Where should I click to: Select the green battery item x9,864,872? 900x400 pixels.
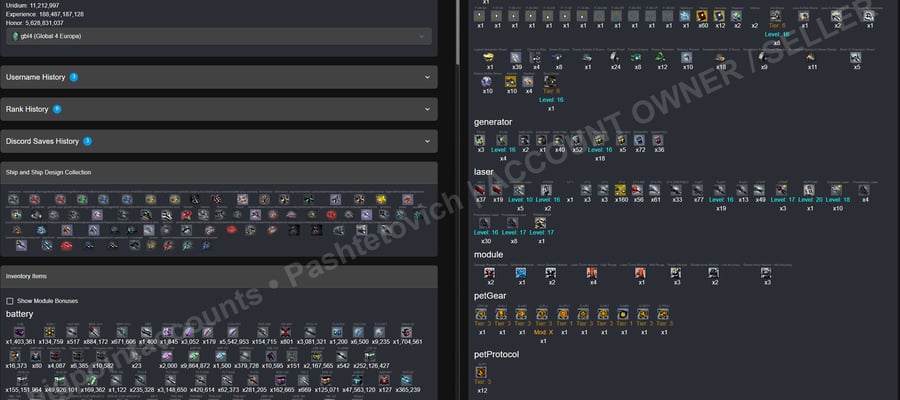click(x=194, y=356)
